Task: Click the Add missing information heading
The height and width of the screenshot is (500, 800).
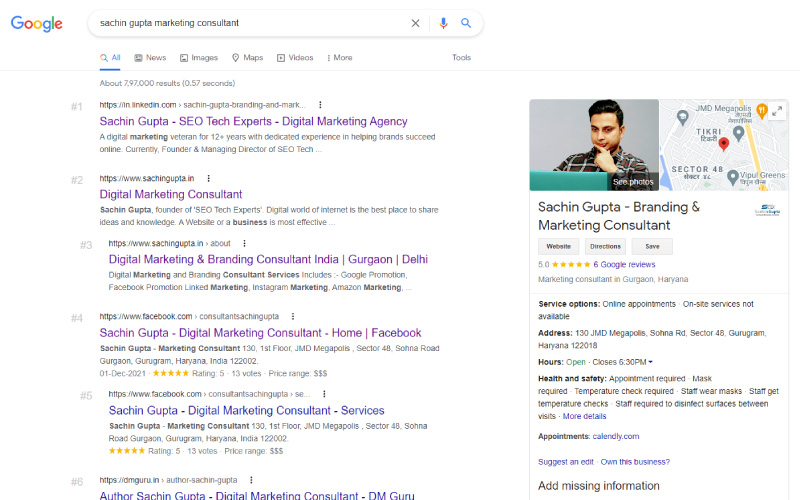Action: [x=599, y=486]
